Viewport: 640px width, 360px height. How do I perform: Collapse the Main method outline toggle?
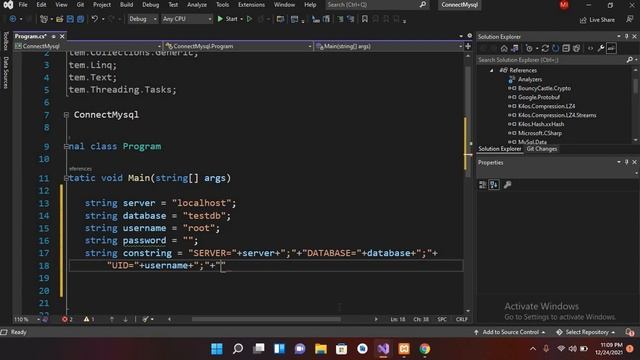tap(66, 178)
